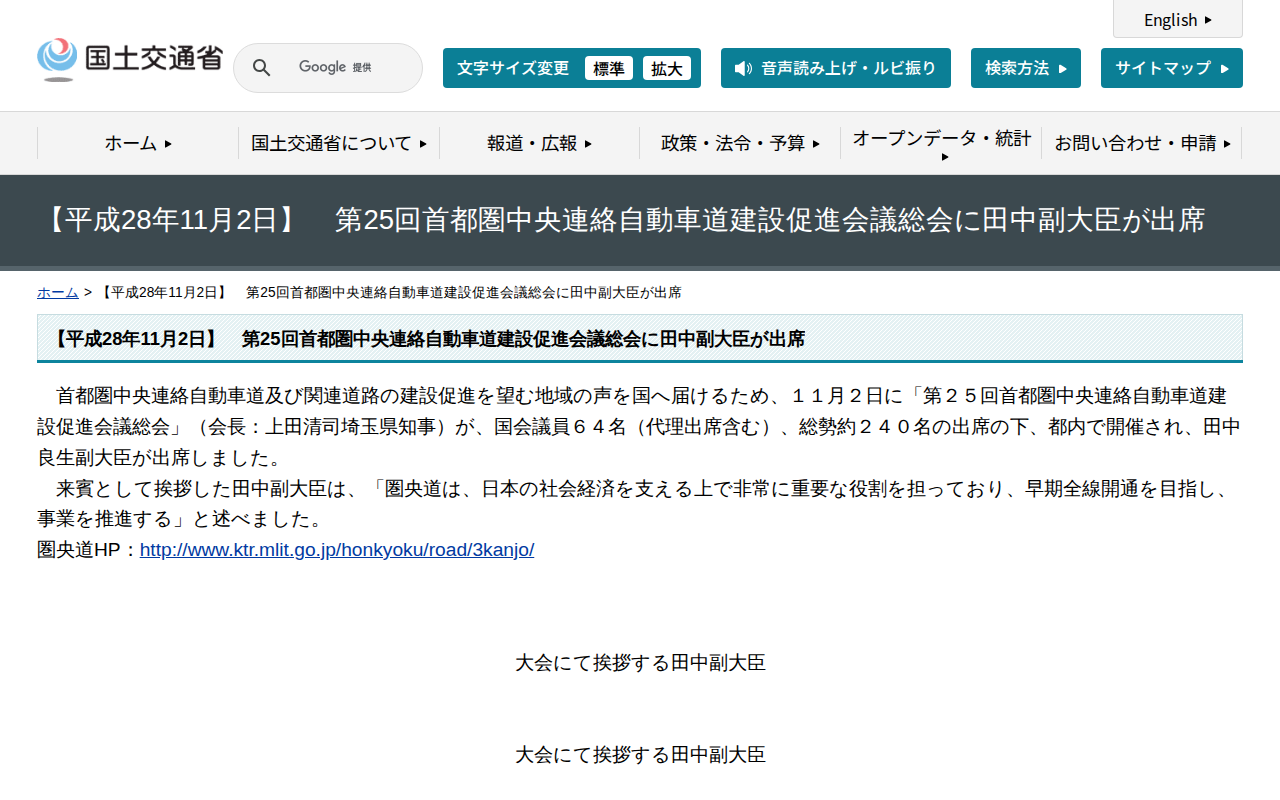Viewport: 1280px width, 800px height.
Task: Click the 国土交通省 ministry logo
Action: (129, 58)
